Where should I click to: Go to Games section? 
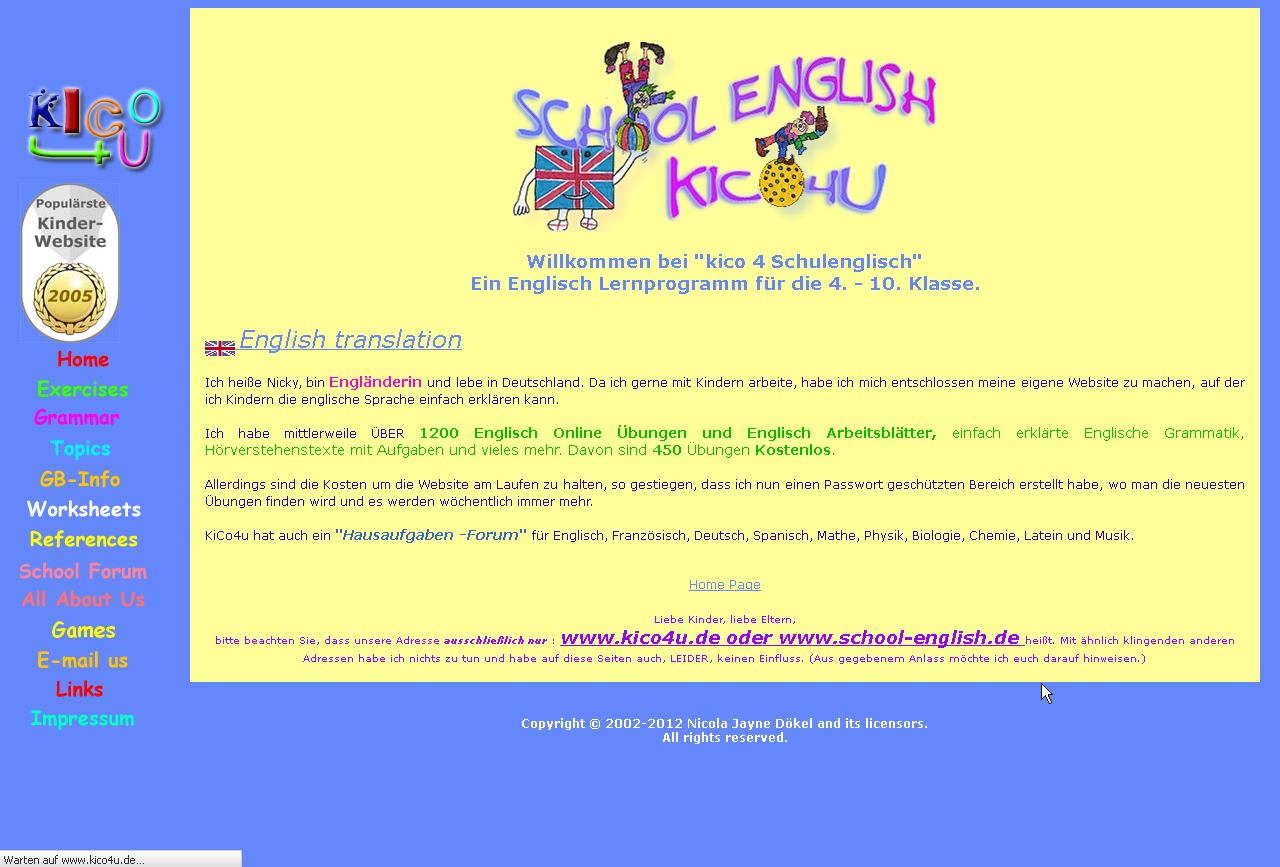(x=83, y=631)
